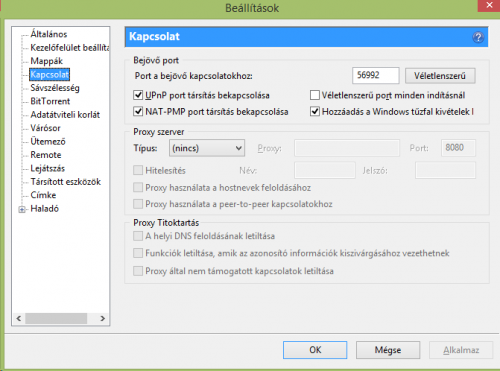Select the Kapcsolat category
The height and width of the screenshot is (371, 500).
point(49,74)
